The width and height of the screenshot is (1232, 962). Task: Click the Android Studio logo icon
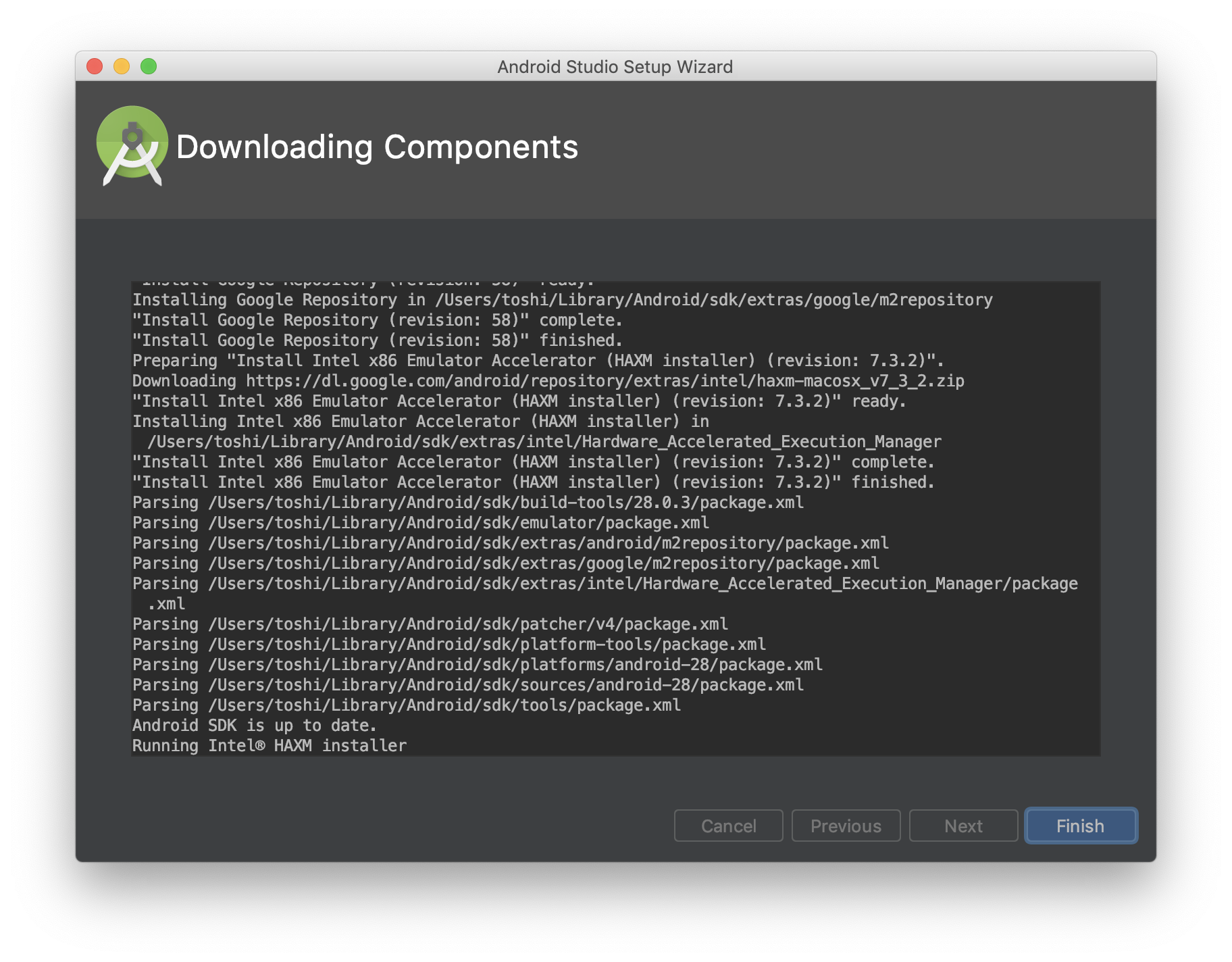click(x=132, y=146)
